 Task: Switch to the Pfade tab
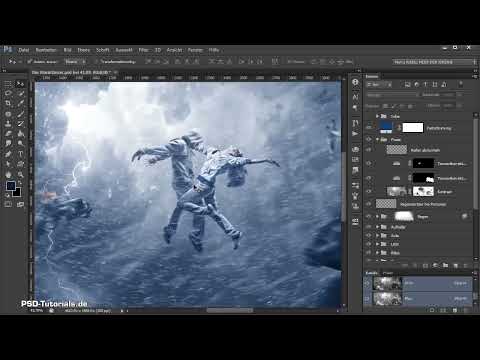pyautogui.click(x=388, y=273)
